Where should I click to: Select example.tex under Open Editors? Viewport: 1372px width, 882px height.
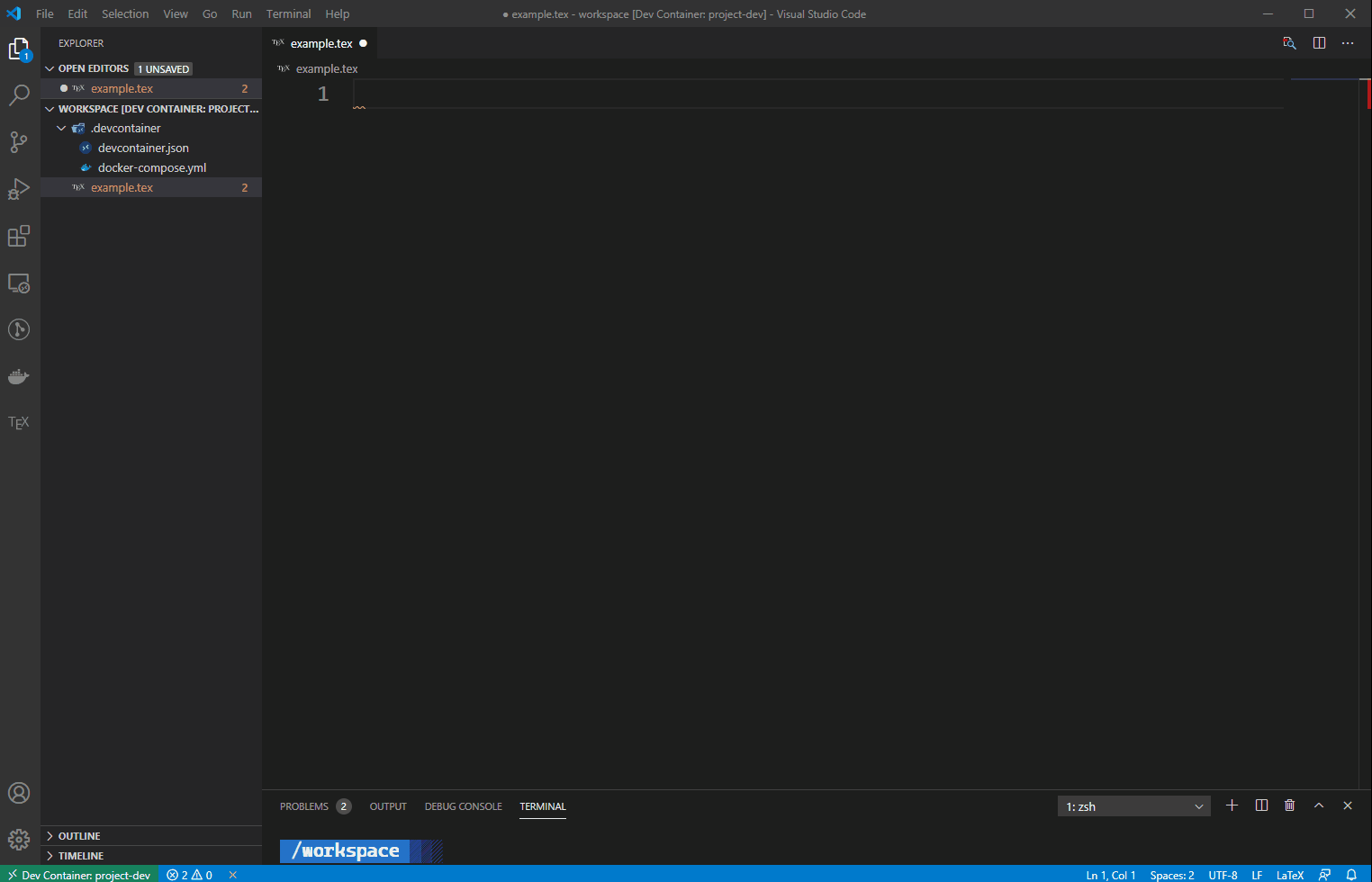(x=150, y=89)
